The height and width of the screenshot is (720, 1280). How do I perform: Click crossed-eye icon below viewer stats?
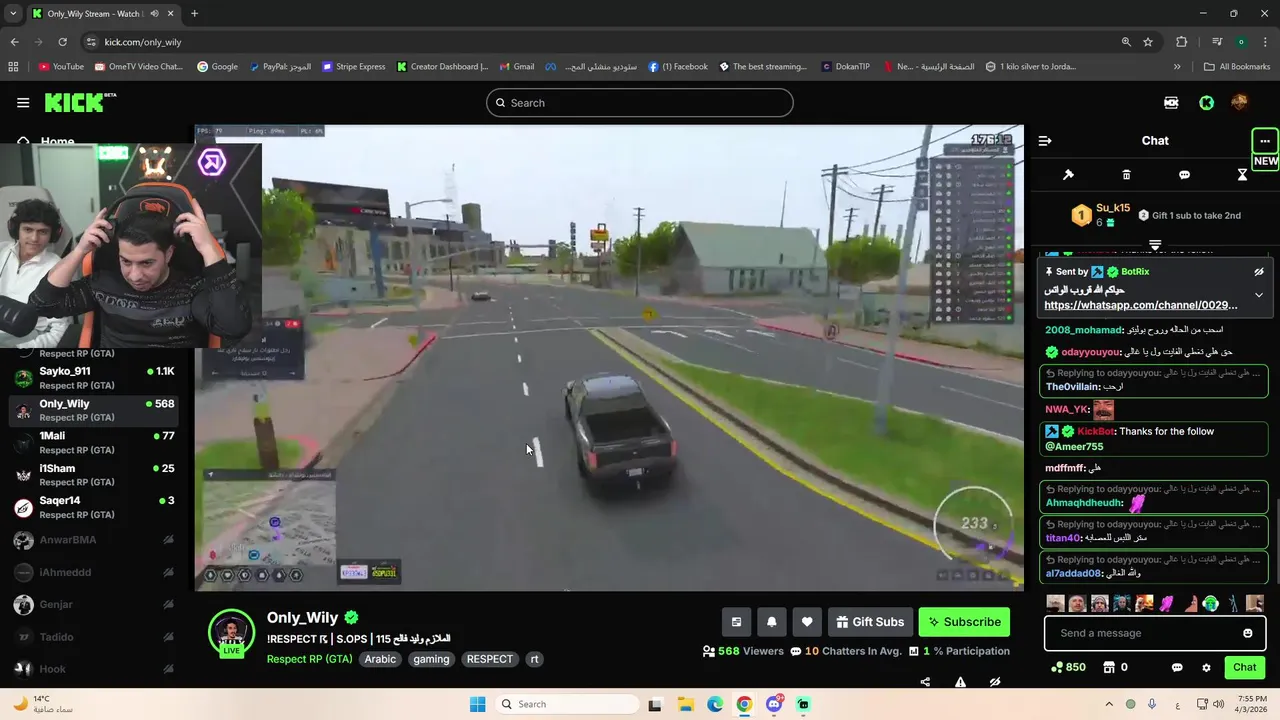[x=995, y=682]
